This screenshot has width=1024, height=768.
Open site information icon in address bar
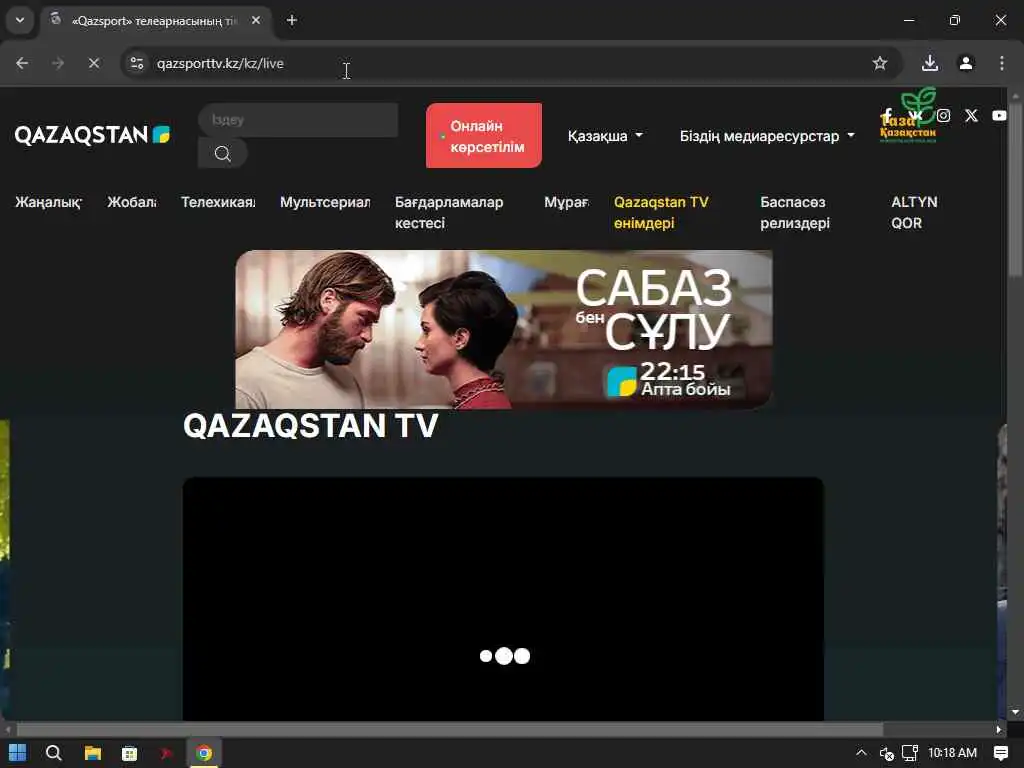[x=136, y=63]
